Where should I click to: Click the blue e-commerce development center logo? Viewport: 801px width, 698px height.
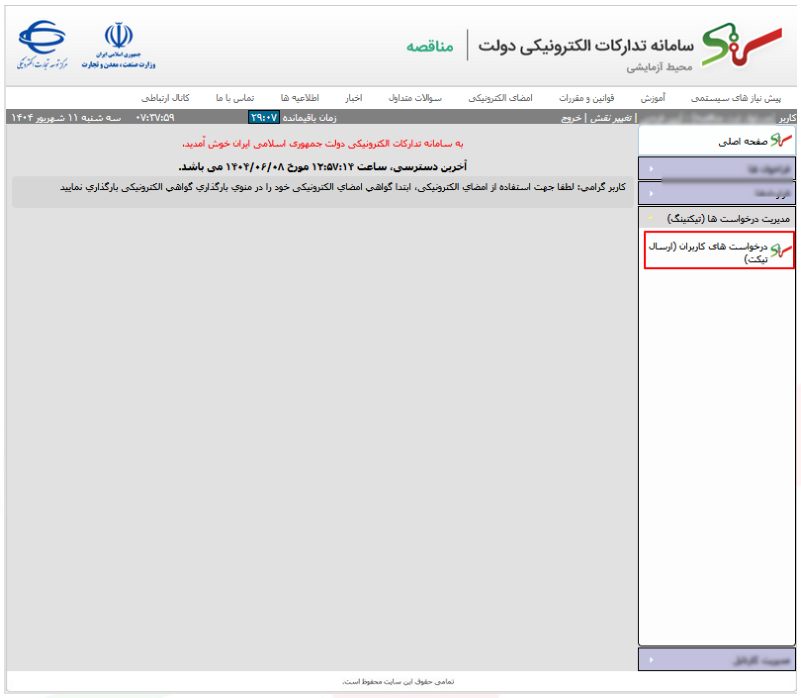click(x=42, y=45)
